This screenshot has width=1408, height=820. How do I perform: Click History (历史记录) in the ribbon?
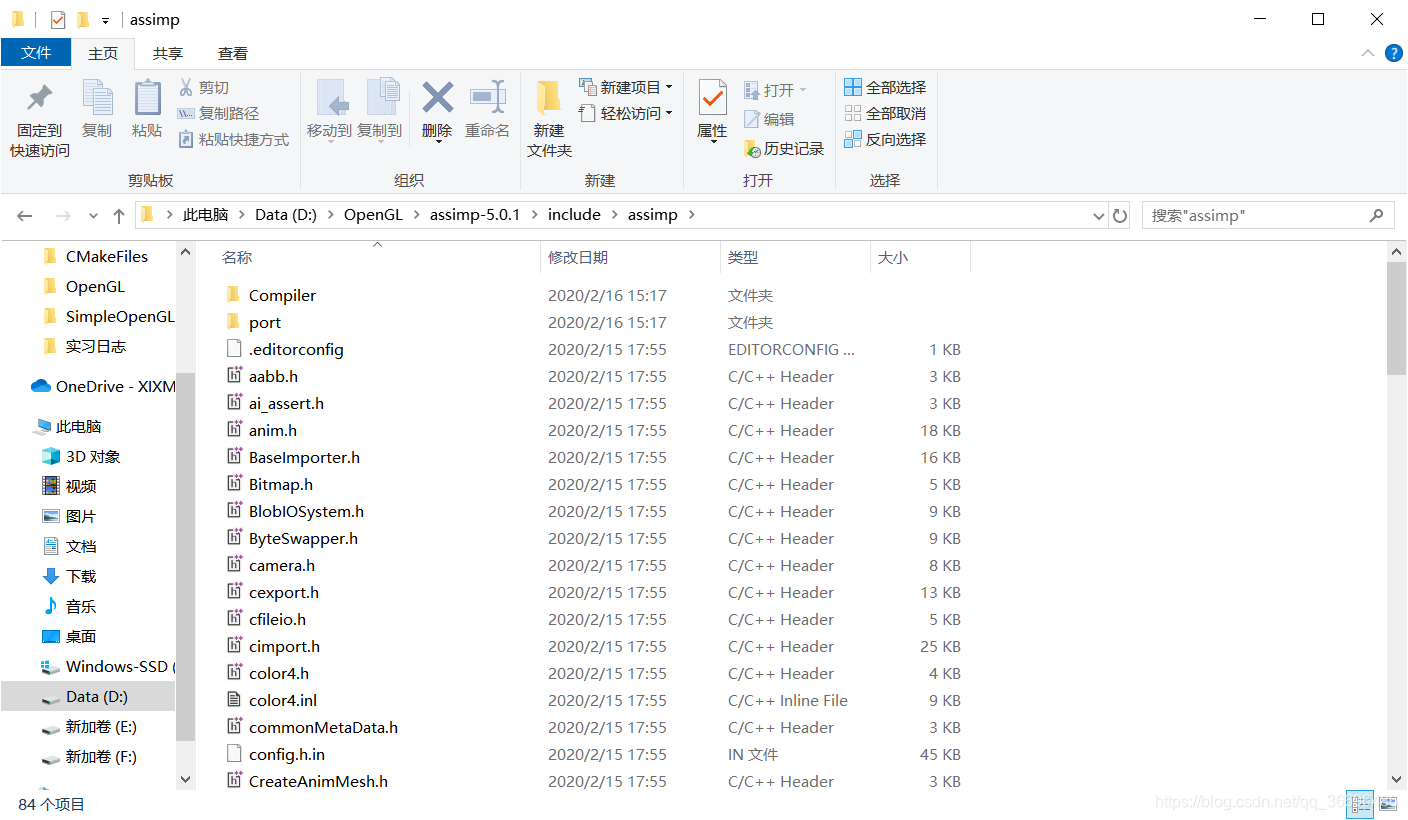click(x=784, y=148)
